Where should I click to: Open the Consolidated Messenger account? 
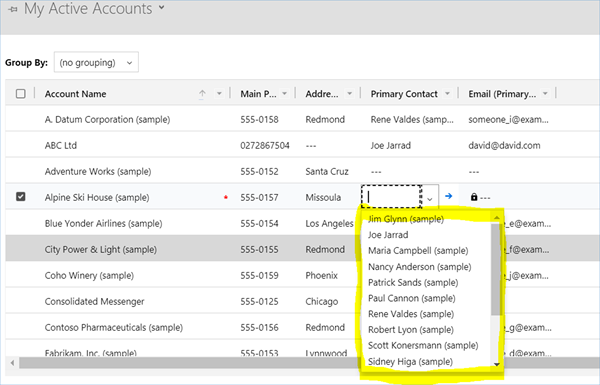coord(95,302)
